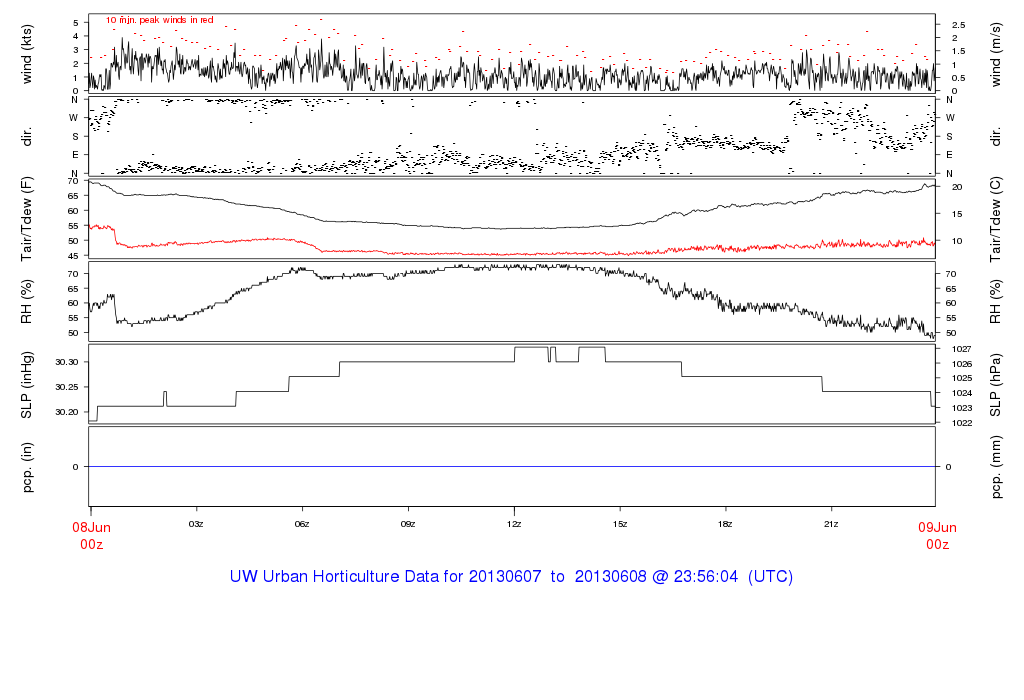
Task: Click the '12z' time tick label
Action: pyautogui.click(x=514, y=524)
